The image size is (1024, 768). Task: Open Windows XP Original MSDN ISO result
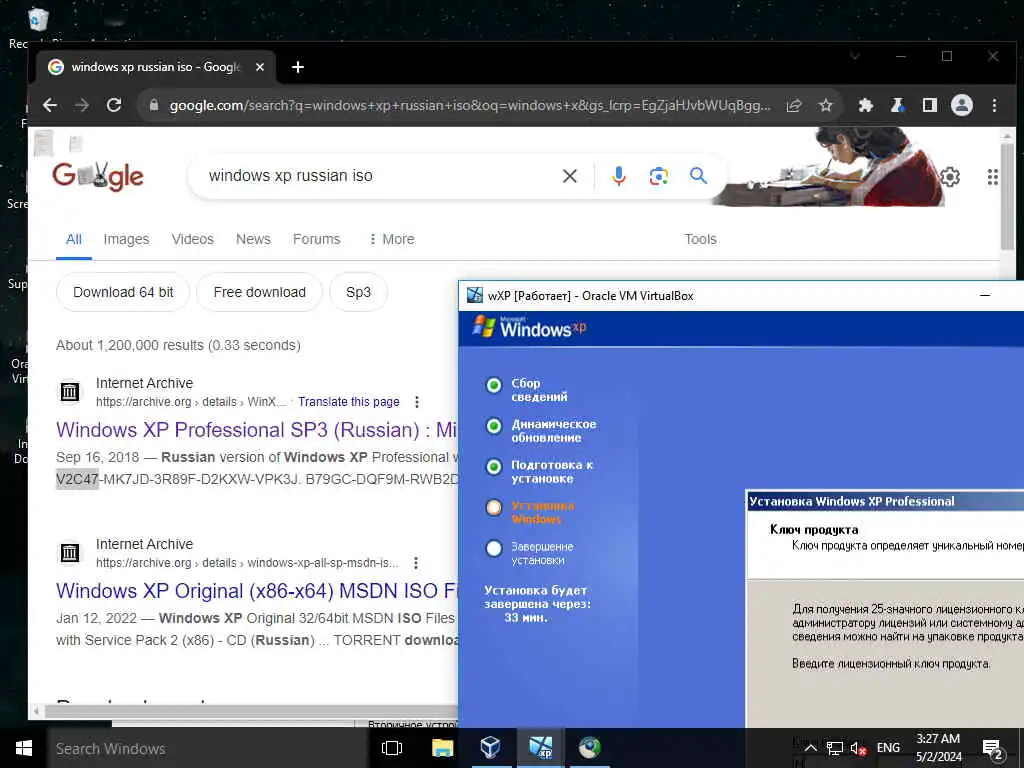(256, 591)
